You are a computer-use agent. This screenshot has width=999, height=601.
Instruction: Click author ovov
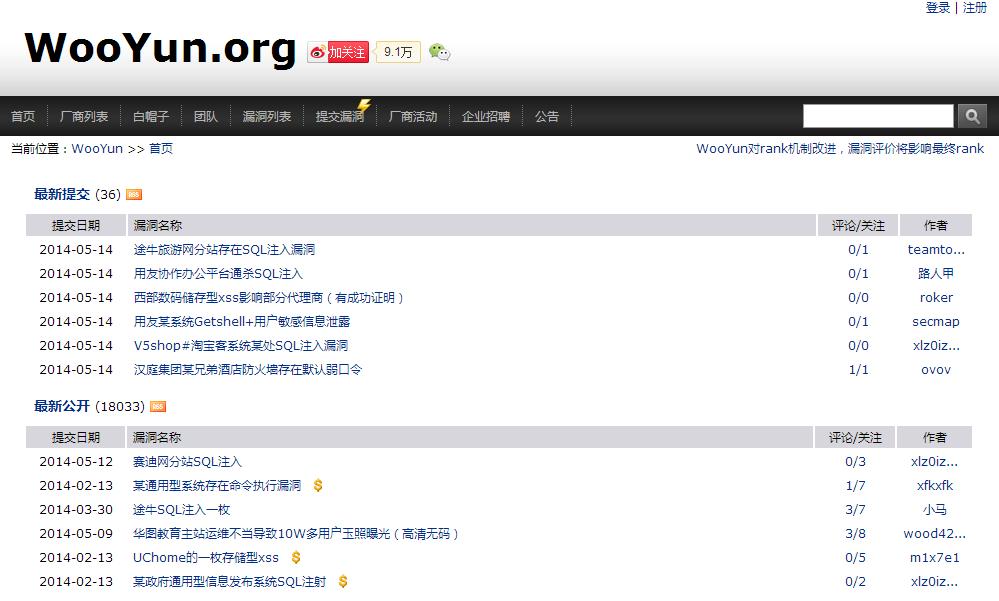pyautogui.click(x=936, y=370)
